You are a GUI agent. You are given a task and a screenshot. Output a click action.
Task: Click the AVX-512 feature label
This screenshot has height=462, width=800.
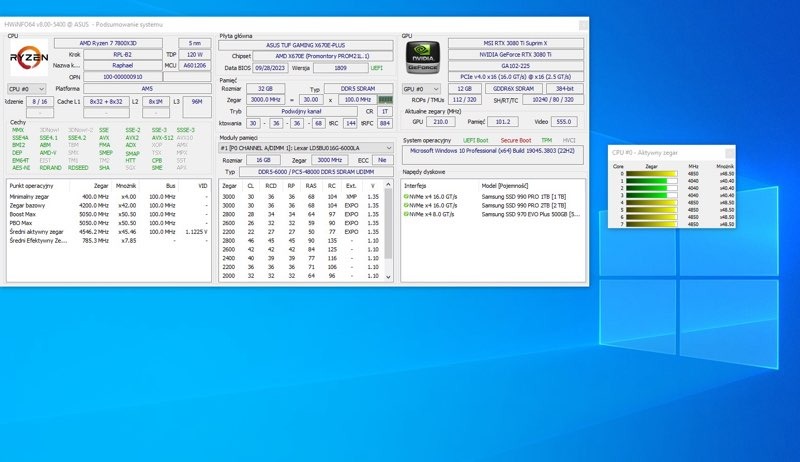pyautogui.click(x=162, y=138)
